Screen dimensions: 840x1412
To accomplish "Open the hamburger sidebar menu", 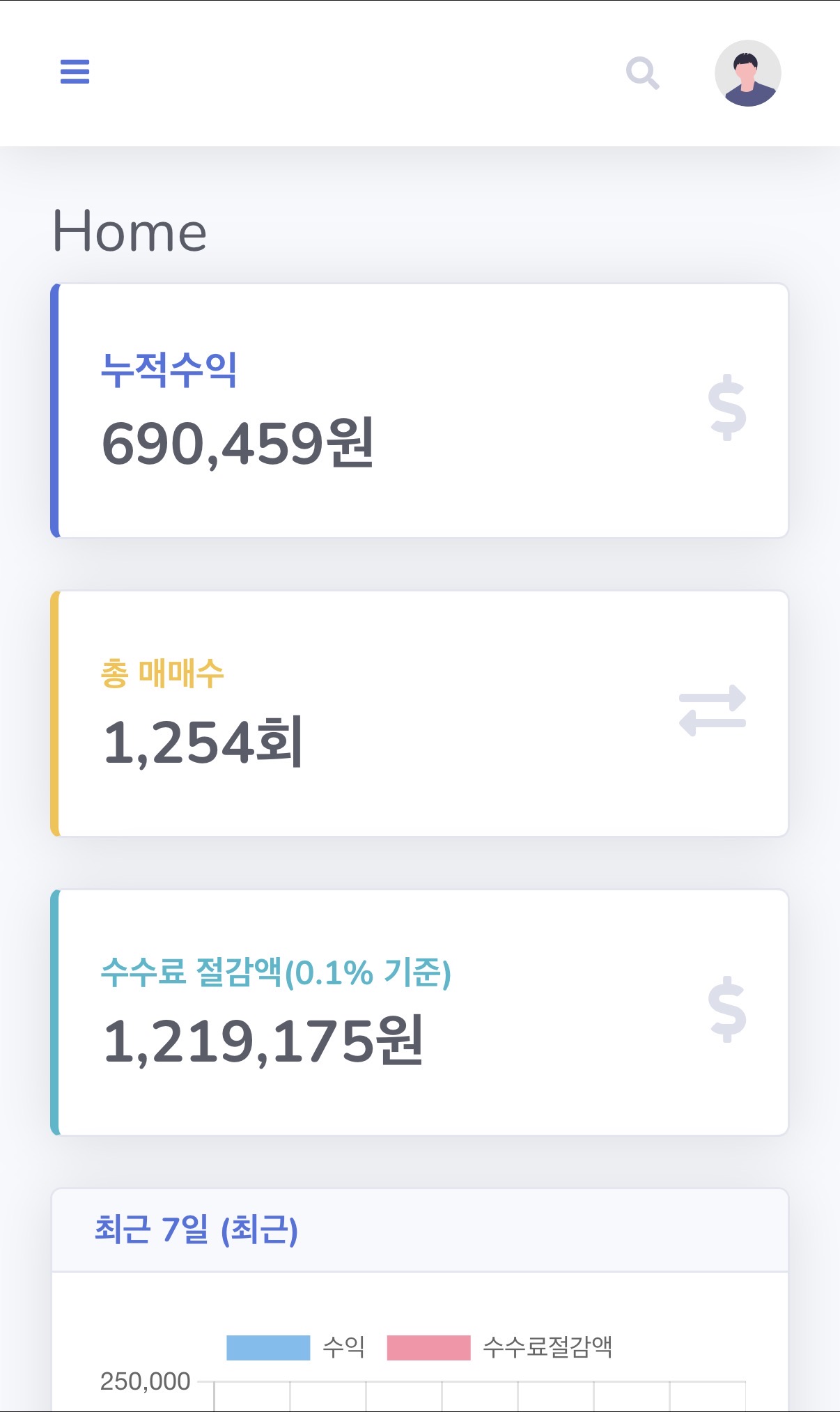I will click(x=75, y=72).
